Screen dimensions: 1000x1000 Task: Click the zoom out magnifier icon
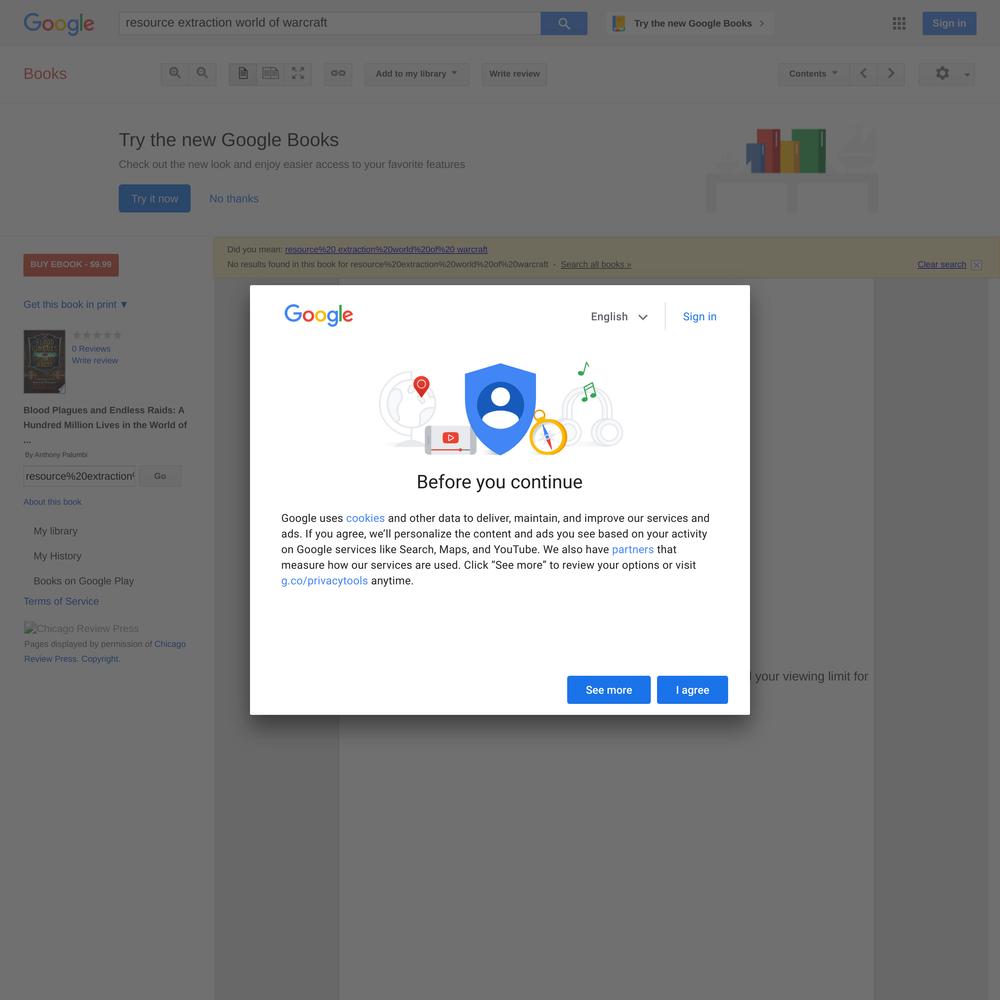click(x=202, y=73)
